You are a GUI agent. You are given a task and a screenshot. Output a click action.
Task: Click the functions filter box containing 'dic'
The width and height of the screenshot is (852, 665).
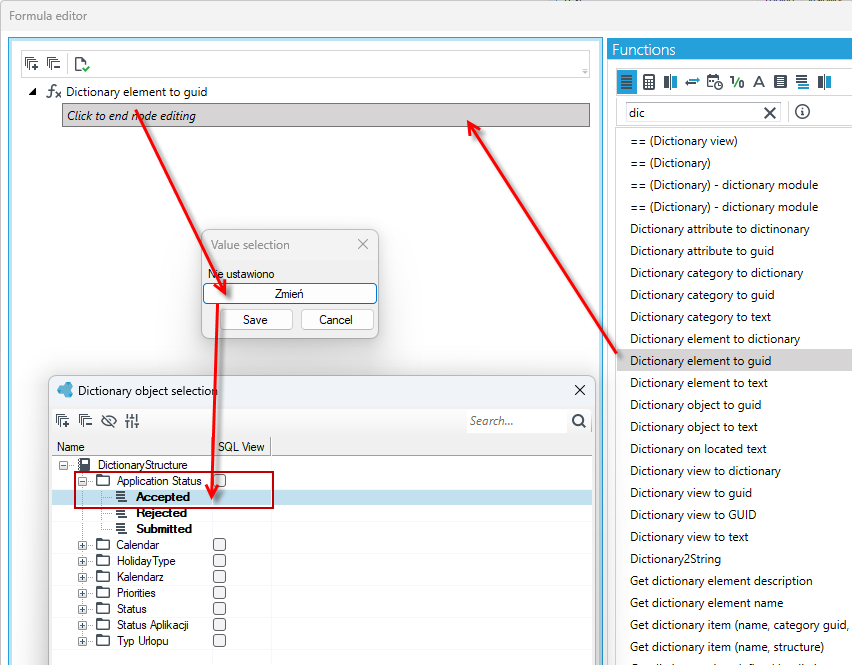[x=694, y=112]
